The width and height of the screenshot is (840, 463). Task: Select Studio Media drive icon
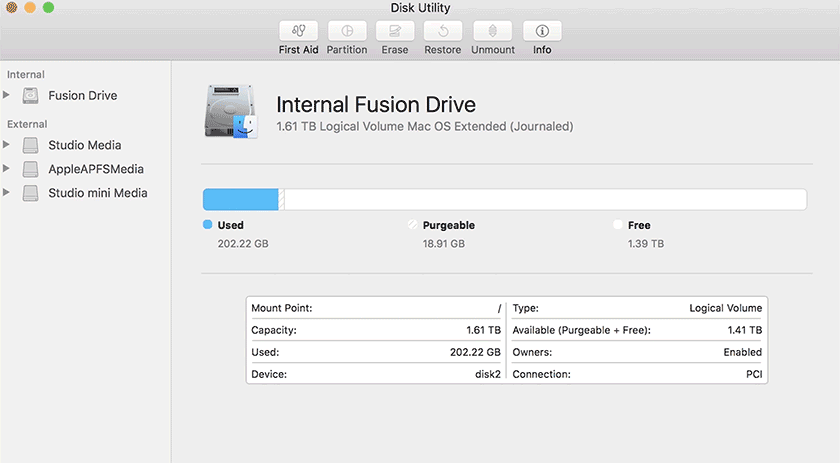(30, 145)
